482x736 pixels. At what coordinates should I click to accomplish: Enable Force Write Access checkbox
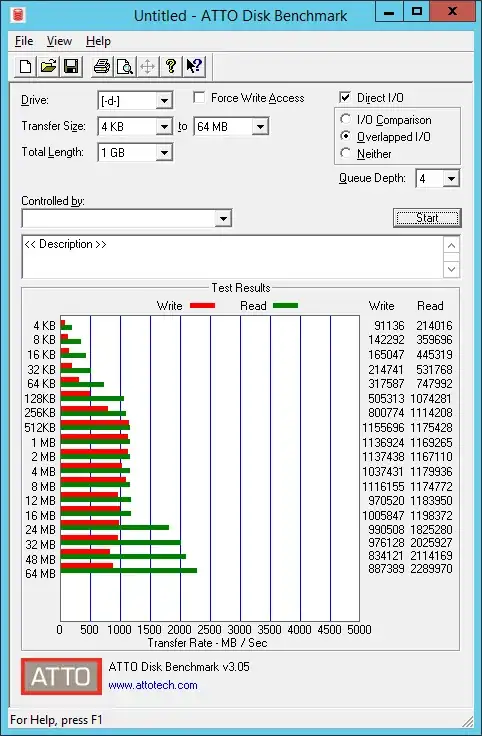click(x=199, y=97)
